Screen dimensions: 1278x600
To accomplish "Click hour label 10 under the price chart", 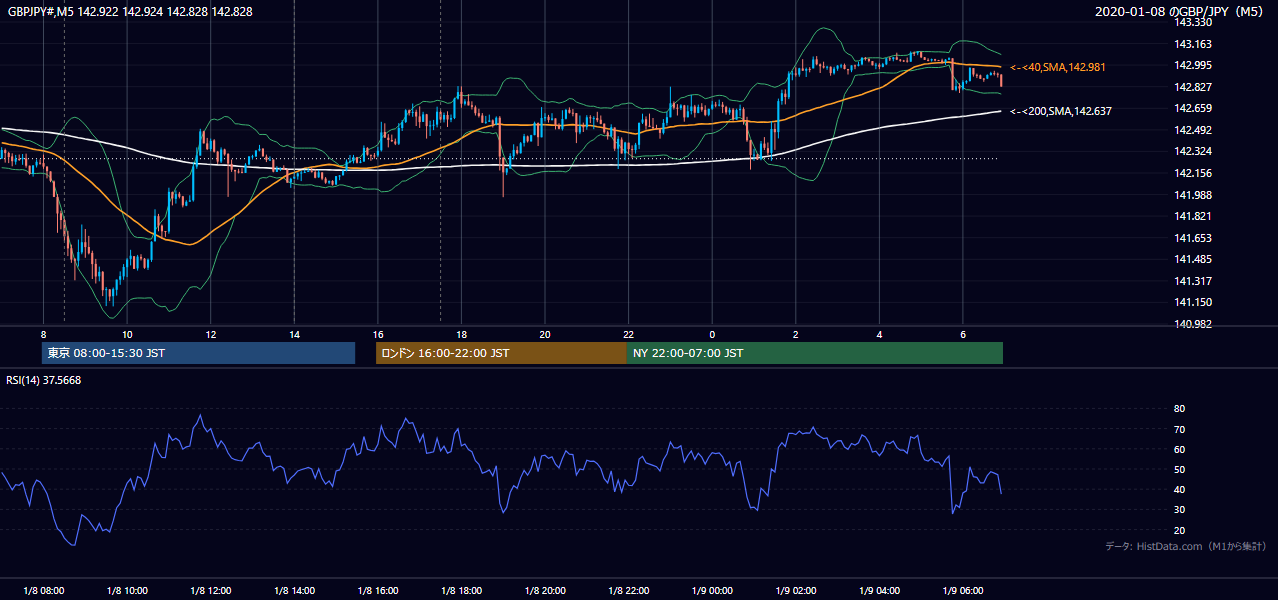I will point(127,334).
